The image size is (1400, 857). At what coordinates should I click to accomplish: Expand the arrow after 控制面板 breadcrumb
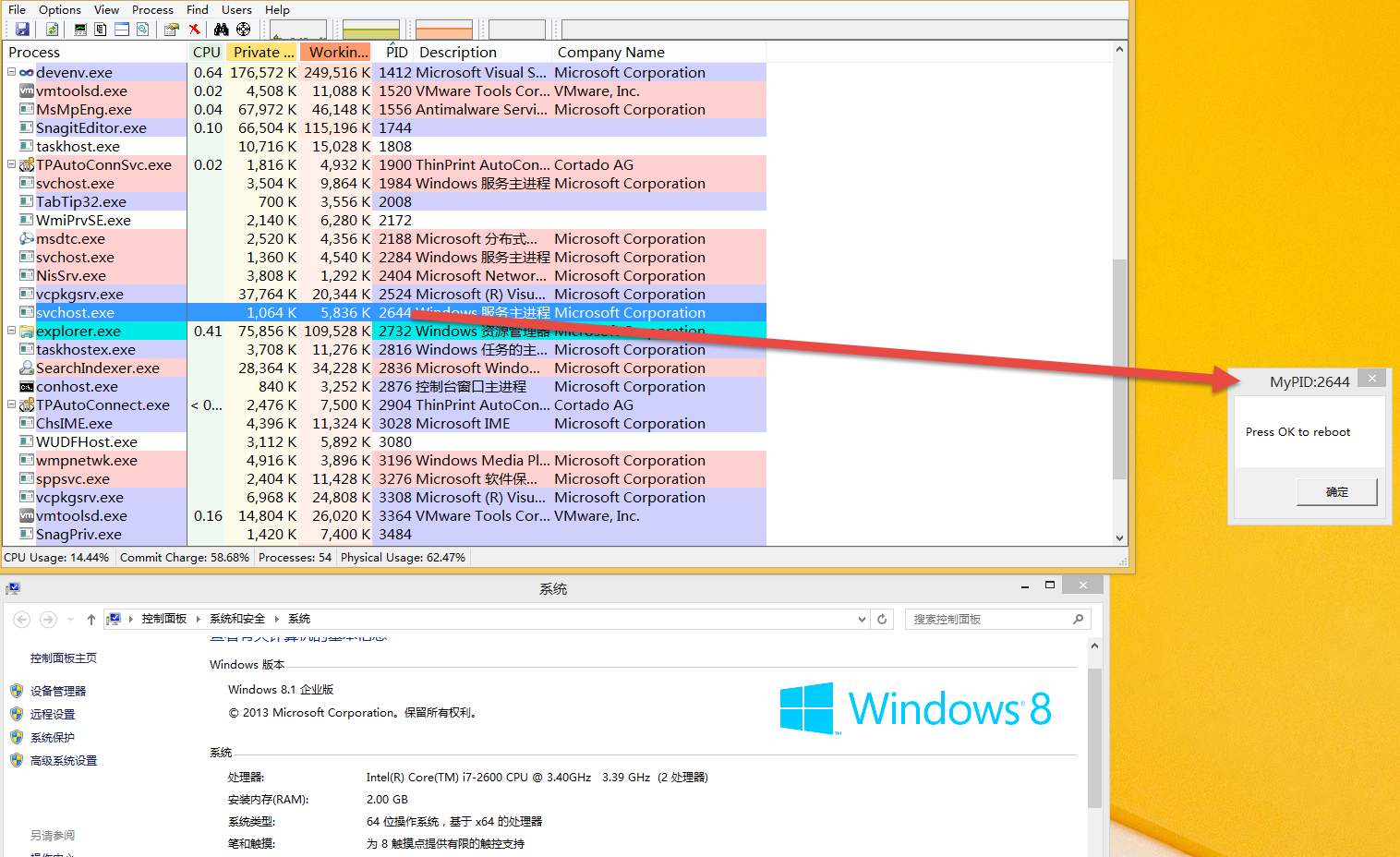coord(198,619)
